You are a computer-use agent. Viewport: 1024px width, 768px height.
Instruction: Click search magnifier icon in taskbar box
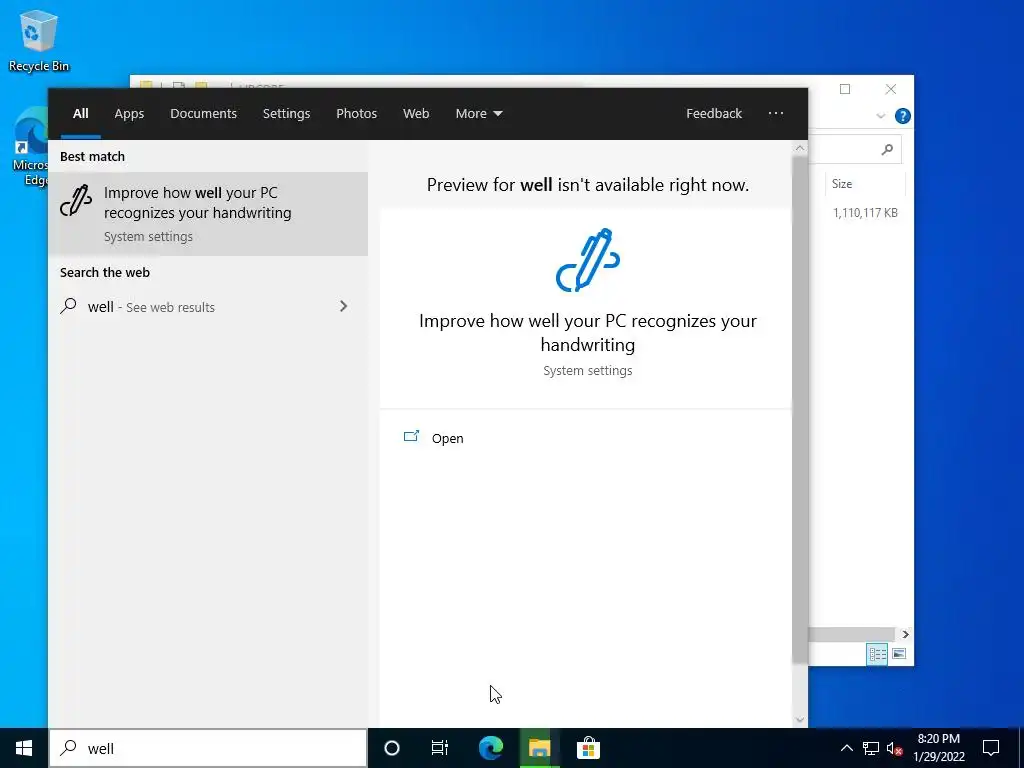click(x=68, y=748)
